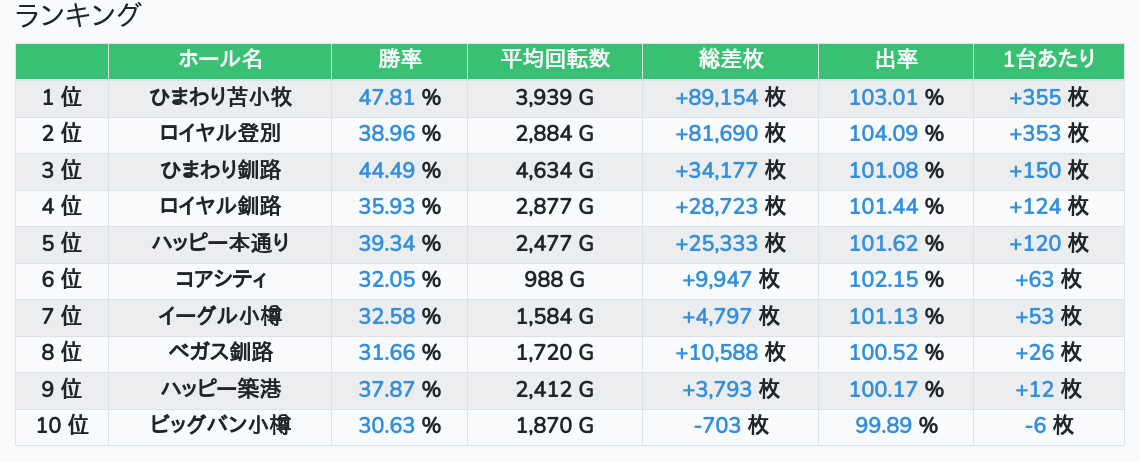
Task: Click the ベガス釧路 hall name
Action: [x=220, y=352]
